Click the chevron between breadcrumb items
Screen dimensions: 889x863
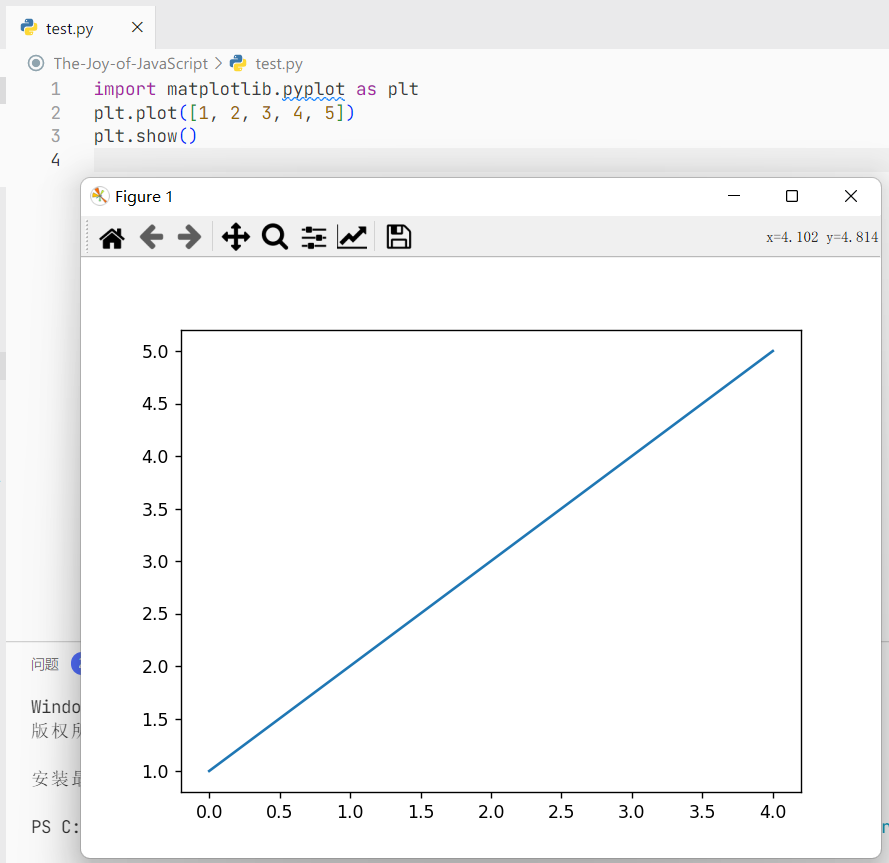click(218, 63)
